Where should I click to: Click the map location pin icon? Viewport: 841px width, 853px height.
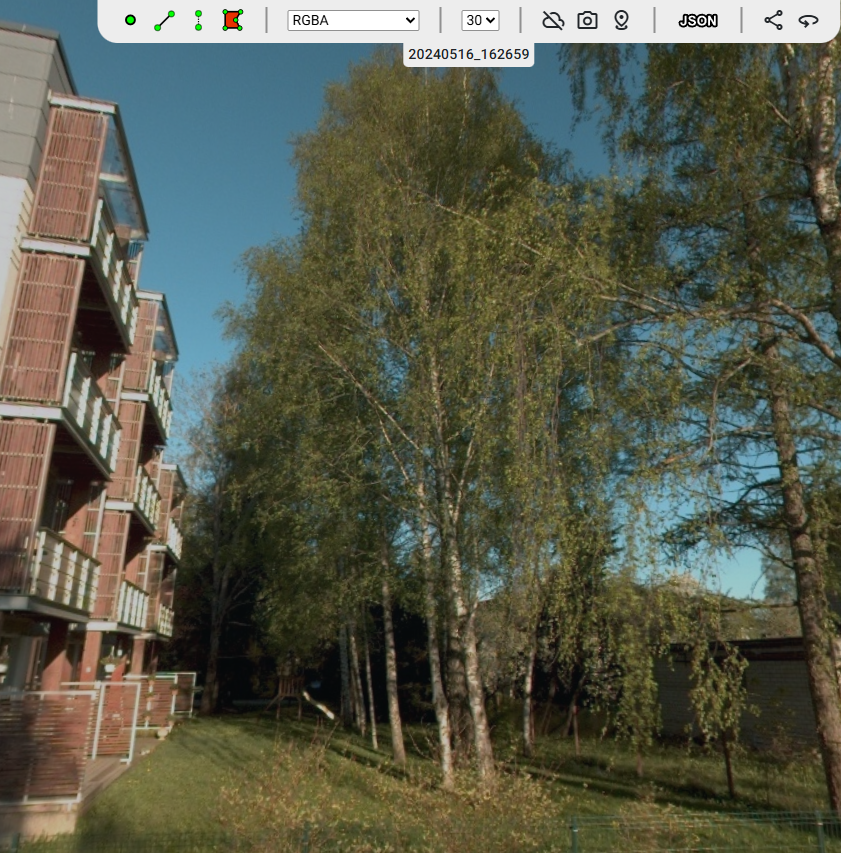point(621,20)
